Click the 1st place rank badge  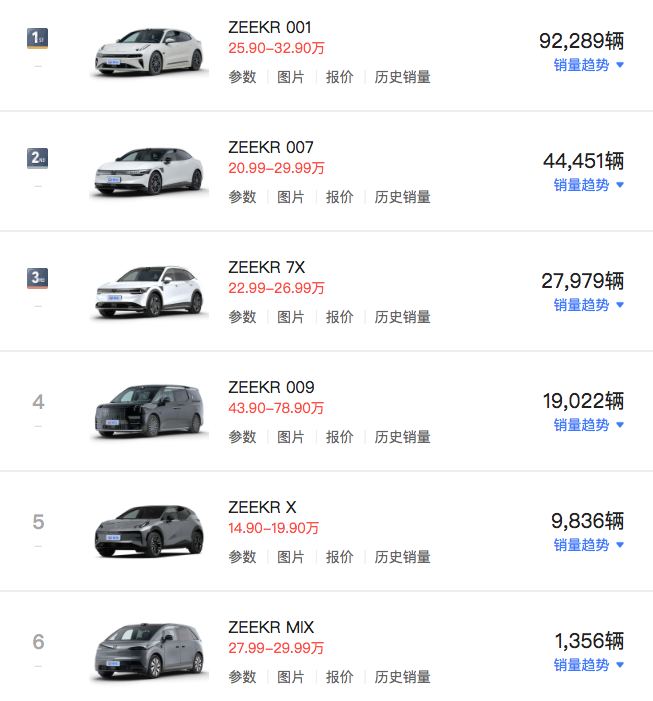(38, 38)
